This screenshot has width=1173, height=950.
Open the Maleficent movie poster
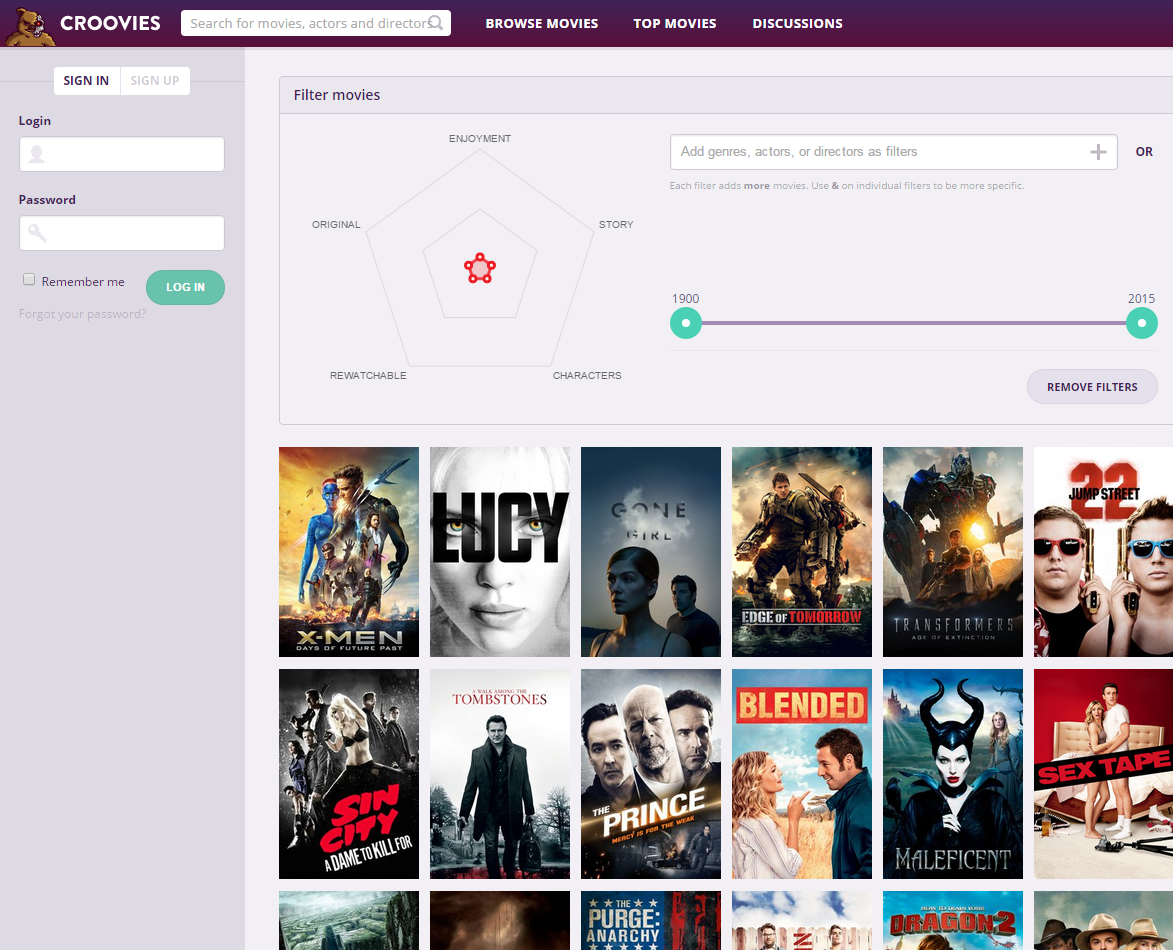pyautogui.click(x=953, y=774)
